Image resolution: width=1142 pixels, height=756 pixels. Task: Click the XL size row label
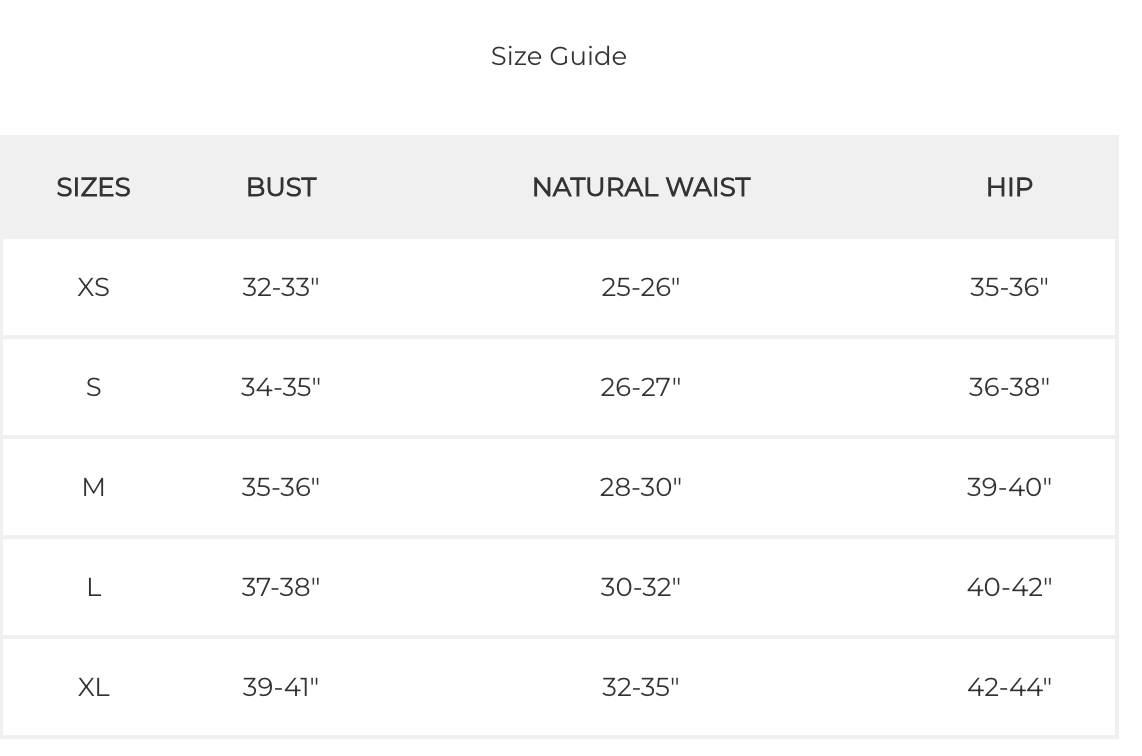(x=93, y=688)
